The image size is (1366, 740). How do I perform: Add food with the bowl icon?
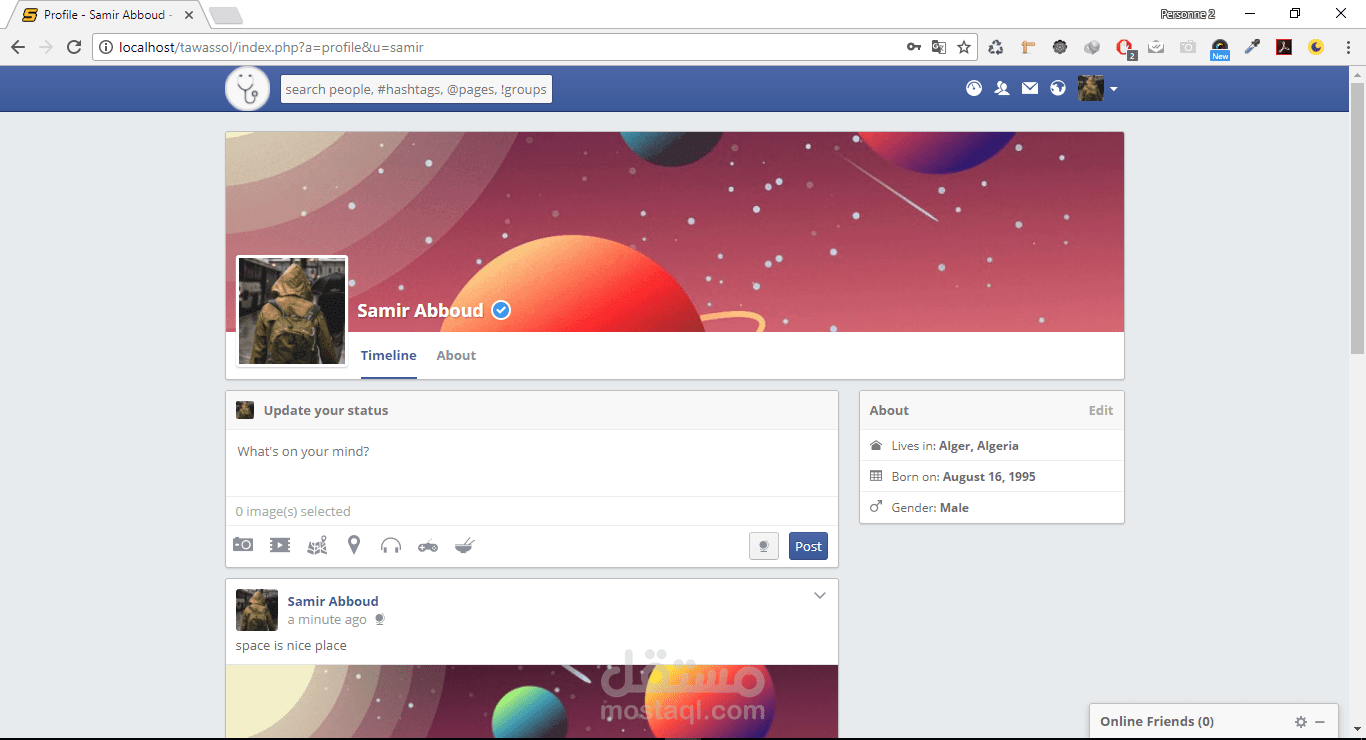tap(465, 545)
